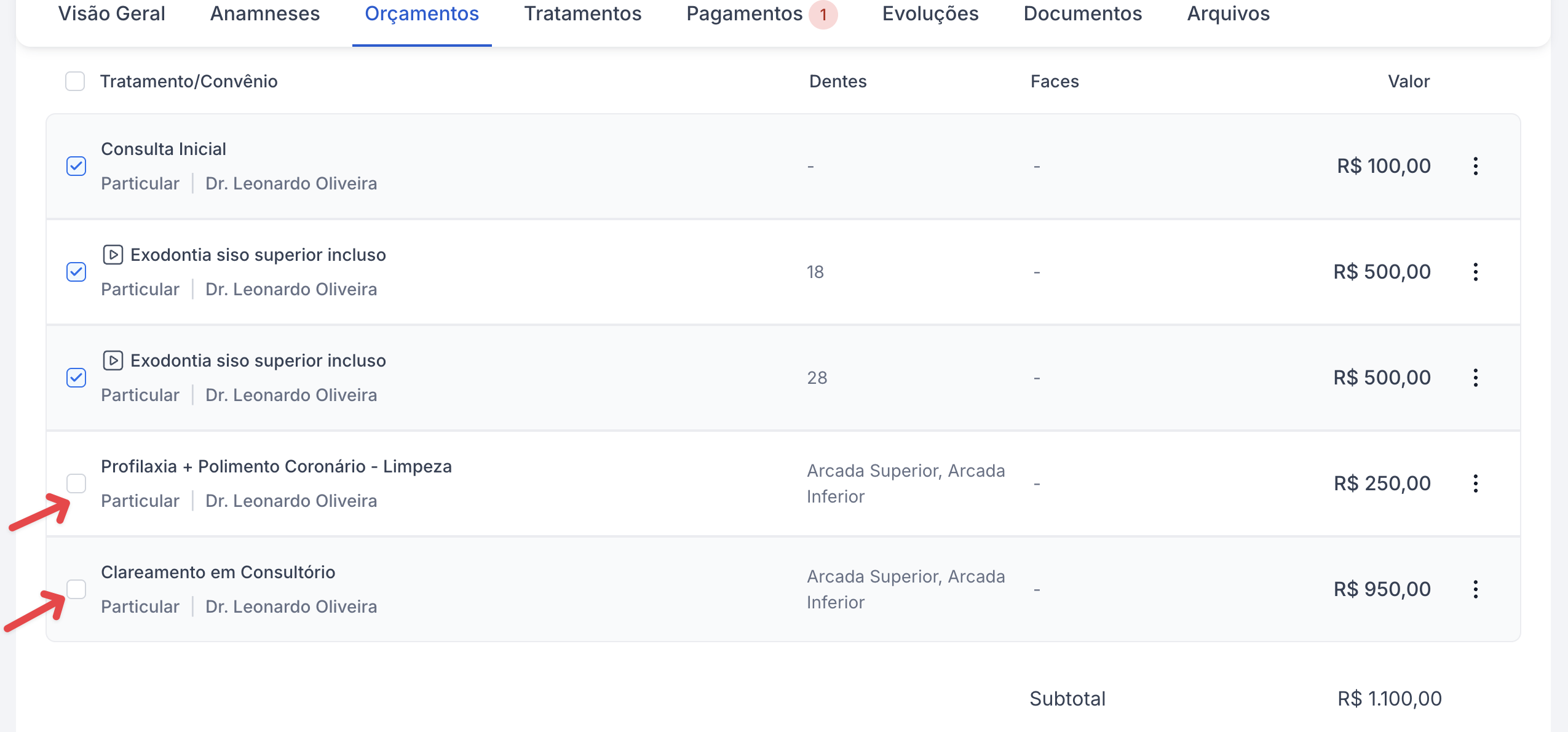Click the Clareamento em Consultório treatment name

tap(218, 572)
